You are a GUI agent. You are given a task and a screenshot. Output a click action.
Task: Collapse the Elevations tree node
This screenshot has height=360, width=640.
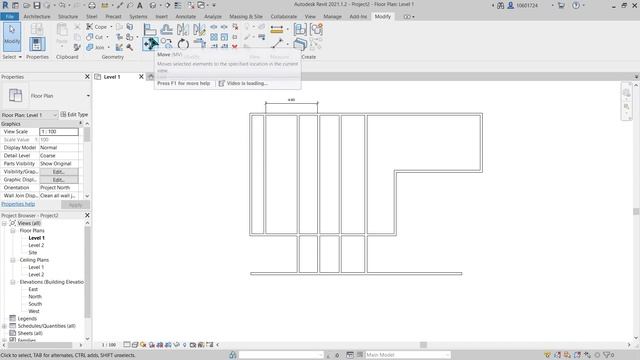[13, 282]
